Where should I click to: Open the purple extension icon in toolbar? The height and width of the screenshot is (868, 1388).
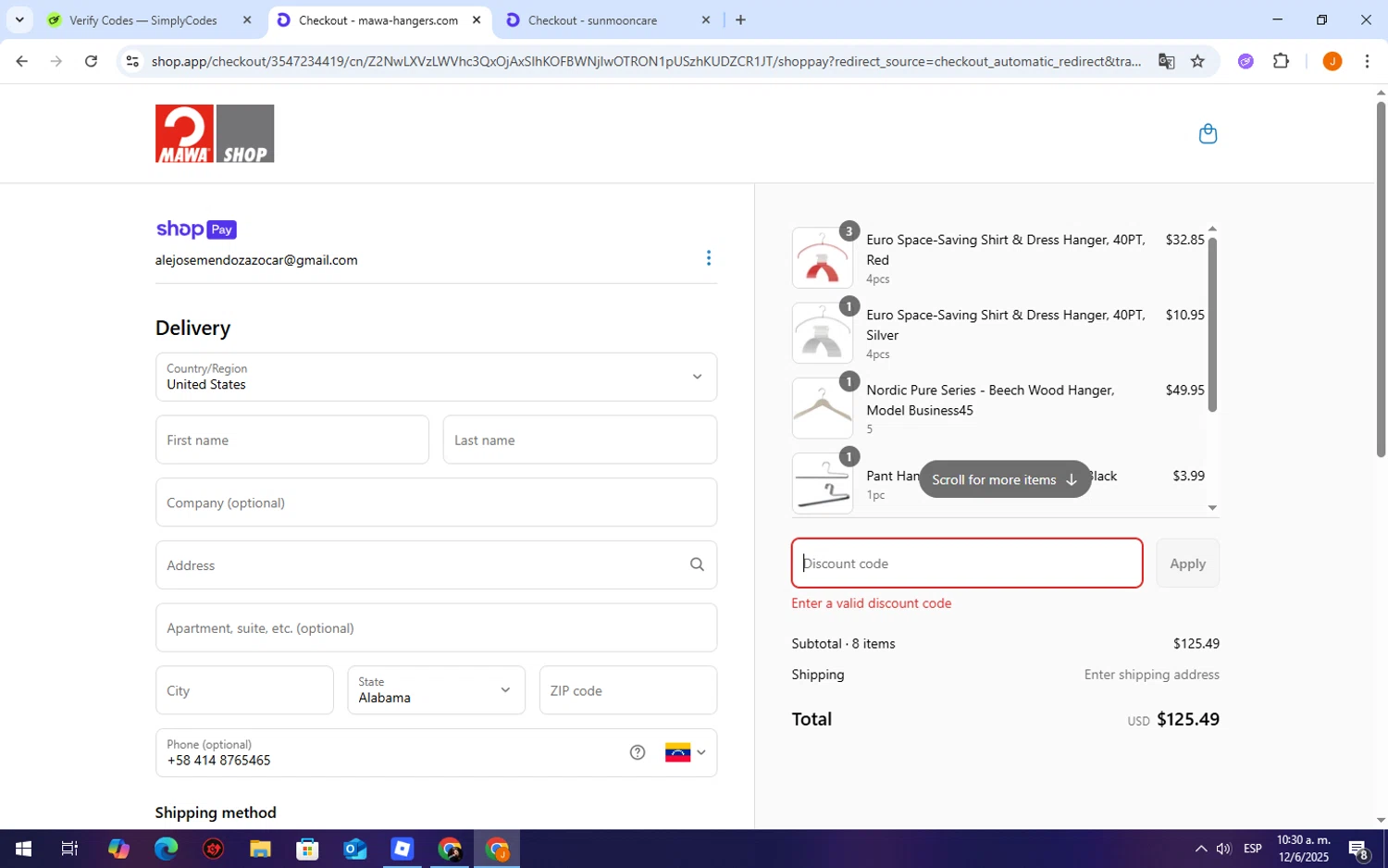coord(1246,61)
